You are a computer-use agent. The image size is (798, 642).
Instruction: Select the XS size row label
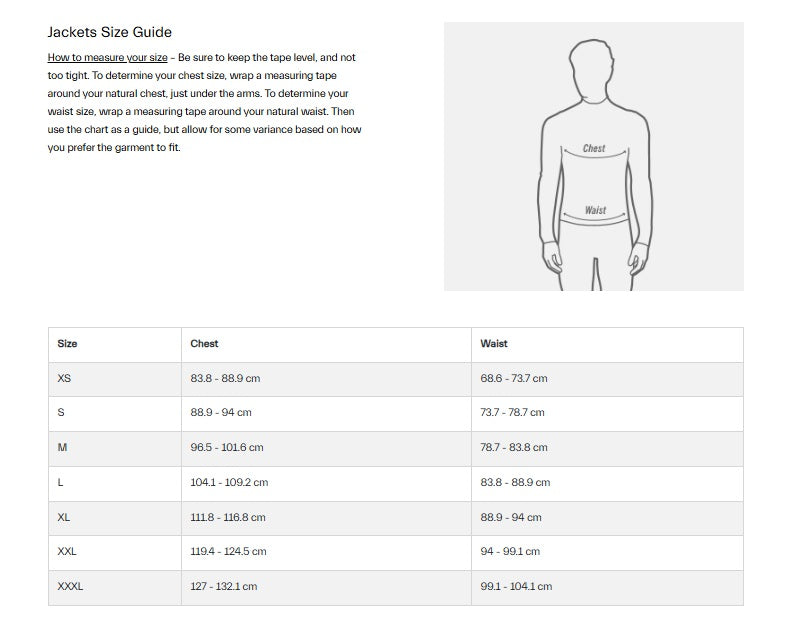coord(64,378)
